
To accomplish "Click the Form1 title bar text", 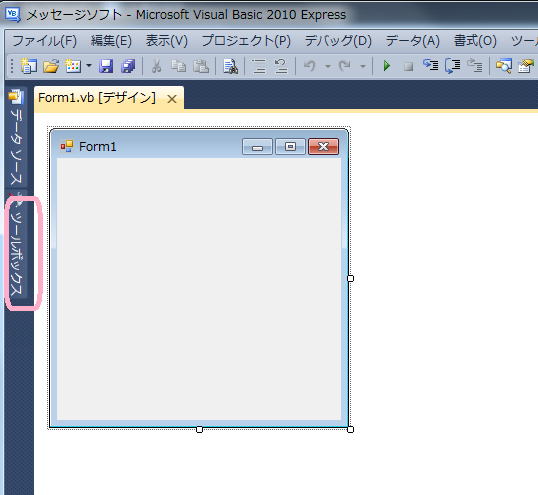I will pyautogui.click(x=98, y=146).
